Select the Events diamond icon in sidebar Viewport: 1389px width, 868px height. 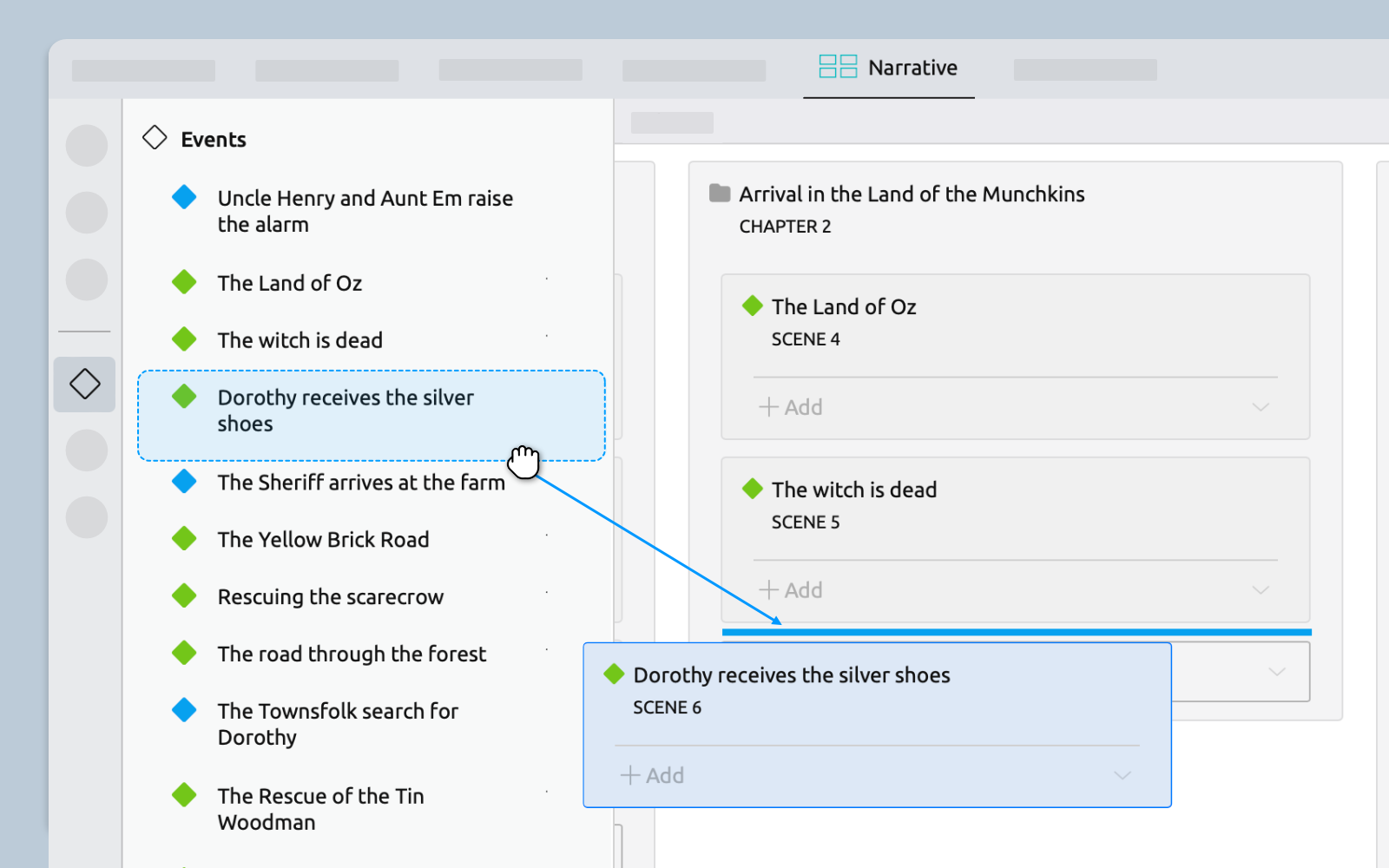coord(85,384)
